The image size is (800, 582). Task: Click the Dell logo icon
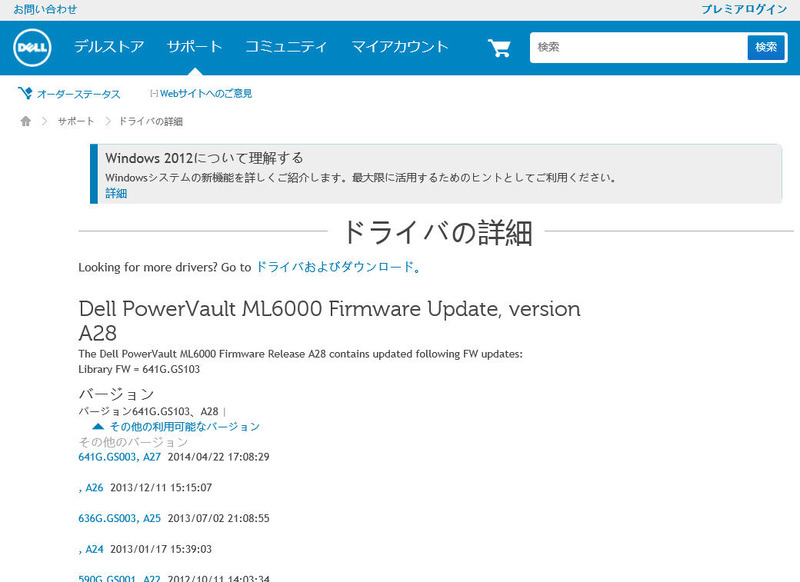pyautogui.click(x=32, y=47)
